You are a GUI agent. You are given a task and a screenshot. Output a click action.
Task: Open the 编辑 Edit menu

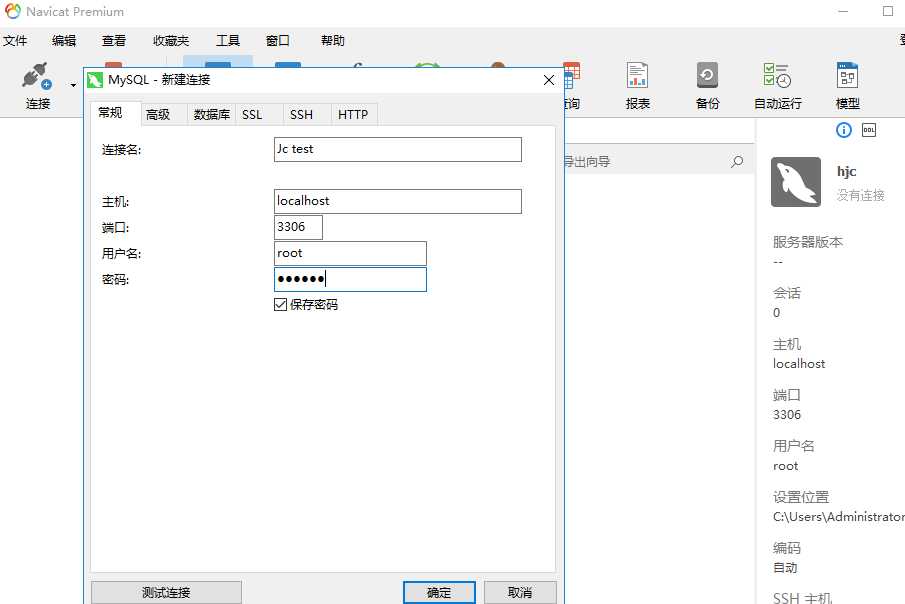pos(64,40)
